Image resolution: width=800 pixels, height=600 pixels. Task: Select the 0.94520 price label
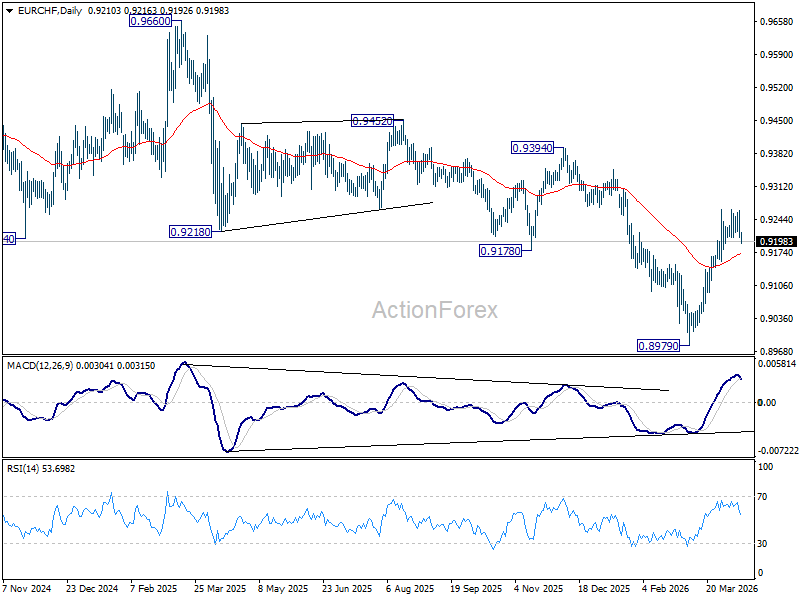click(372, 121)
